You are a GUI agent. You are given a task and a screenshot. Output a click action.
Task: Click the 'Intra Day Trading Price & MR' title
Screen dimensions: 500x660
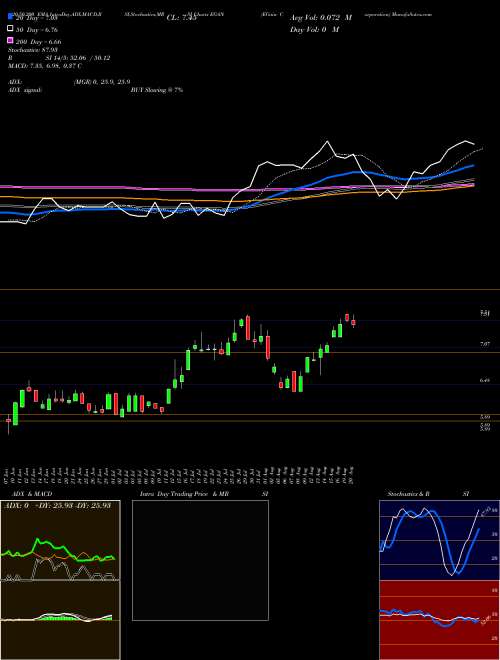184,494
